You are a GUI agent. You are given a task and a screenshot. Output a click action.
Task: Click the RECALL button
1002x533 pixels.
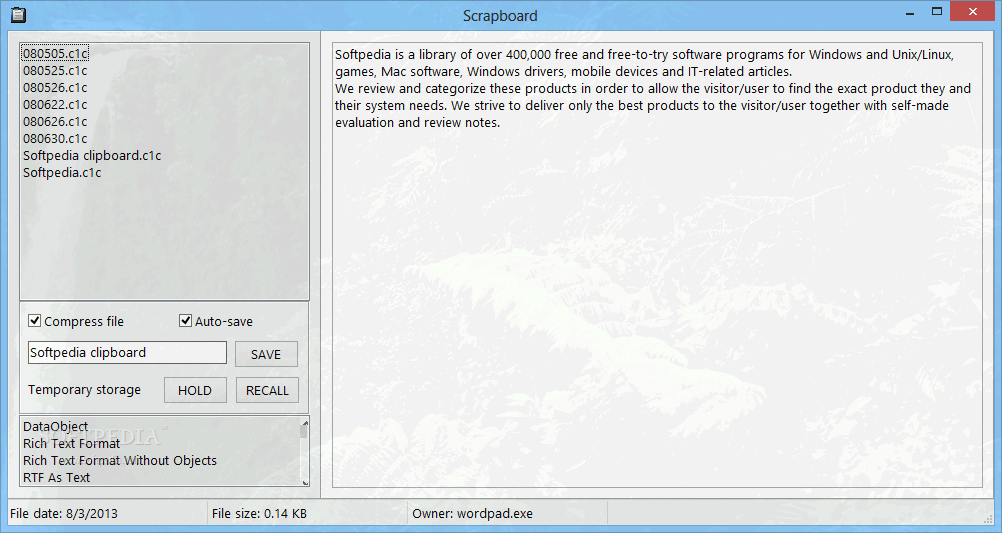267,390
